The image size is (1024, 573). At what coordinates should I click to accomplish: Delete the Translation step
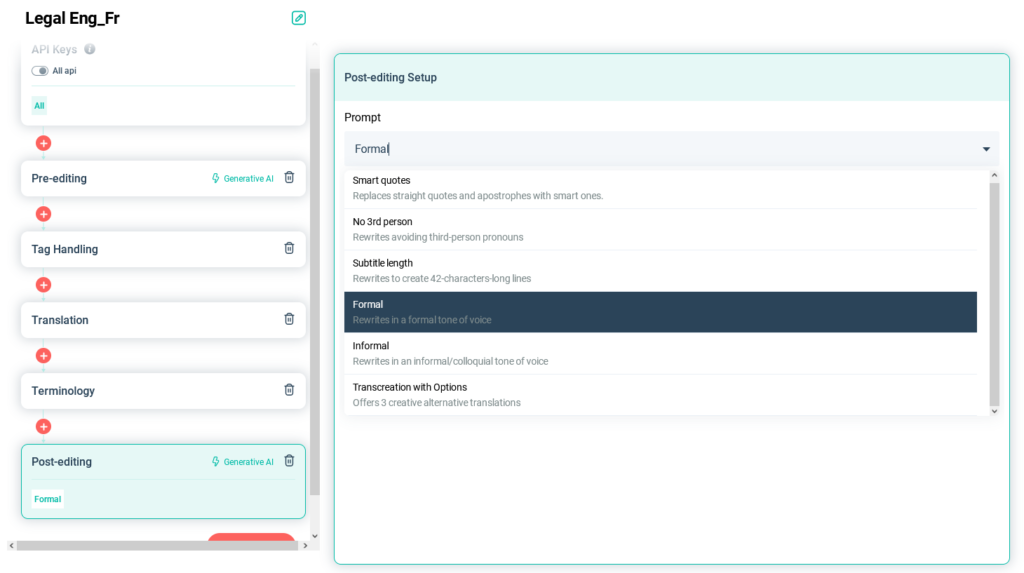click(x=289, y=319)
